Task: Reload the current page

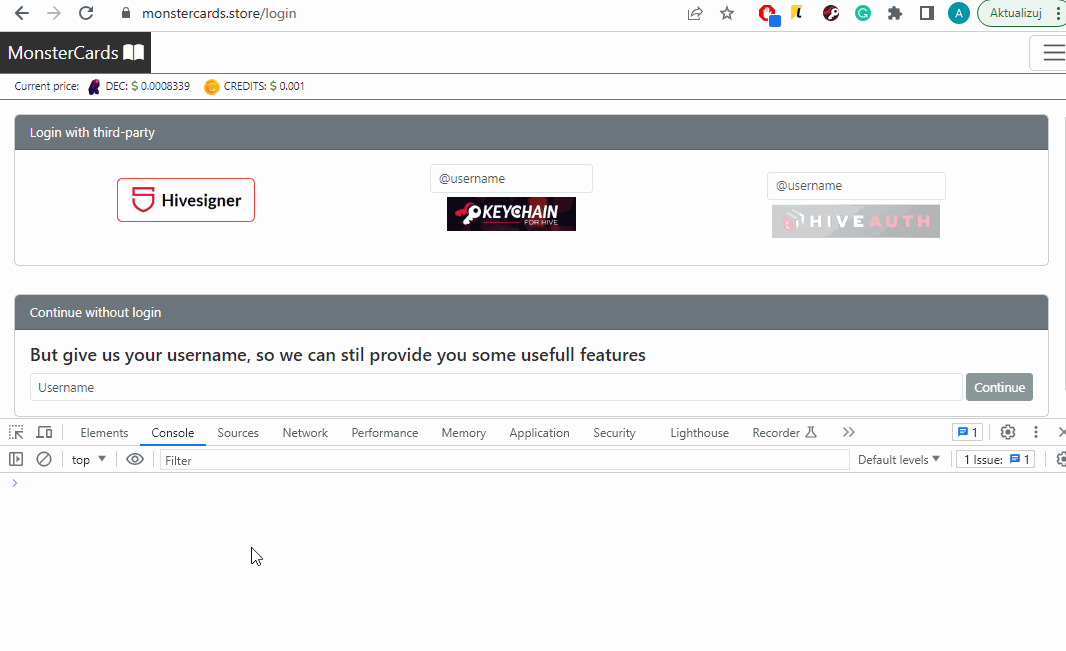Action: tap(86, 14)
